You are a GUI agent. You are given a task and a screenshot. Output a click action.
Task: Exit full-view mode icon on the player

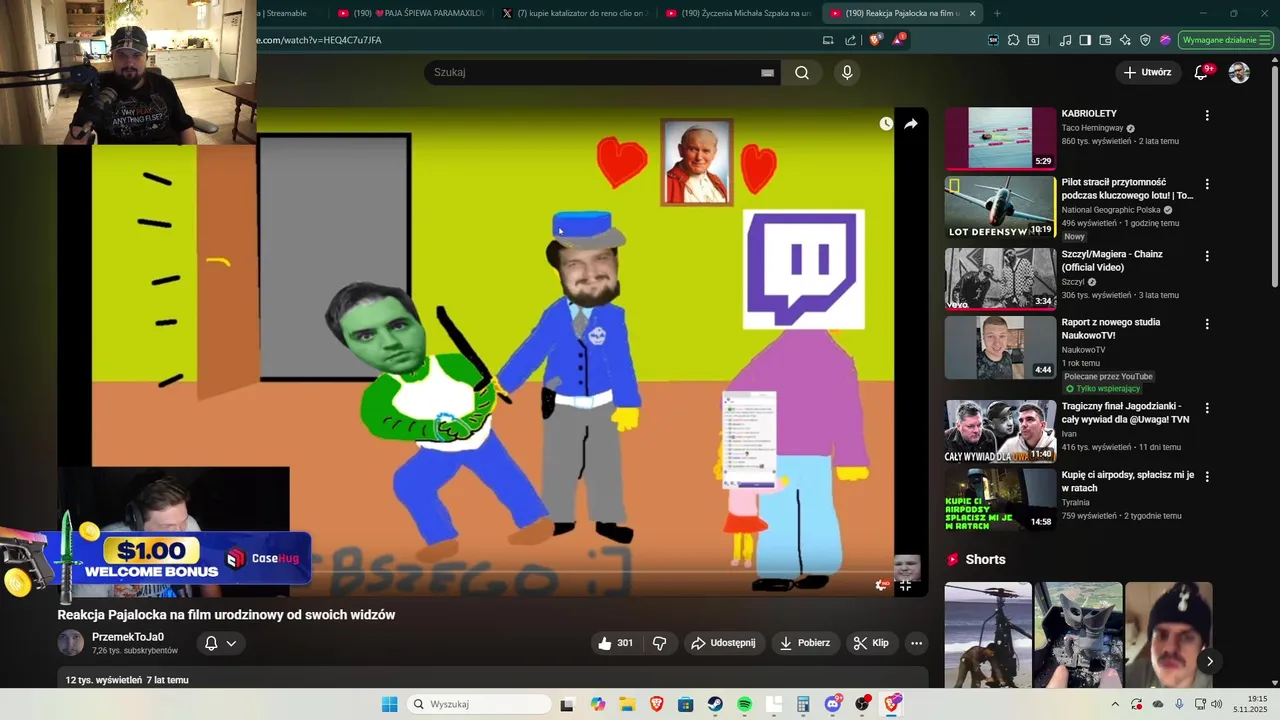[x=905, y=586]
